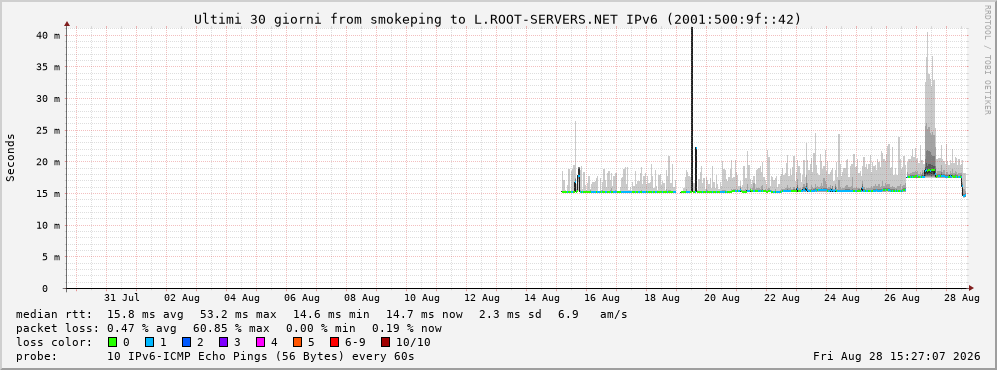Click the green loss color 0 swatch
The image size is (997, 370).
(114, 342)
